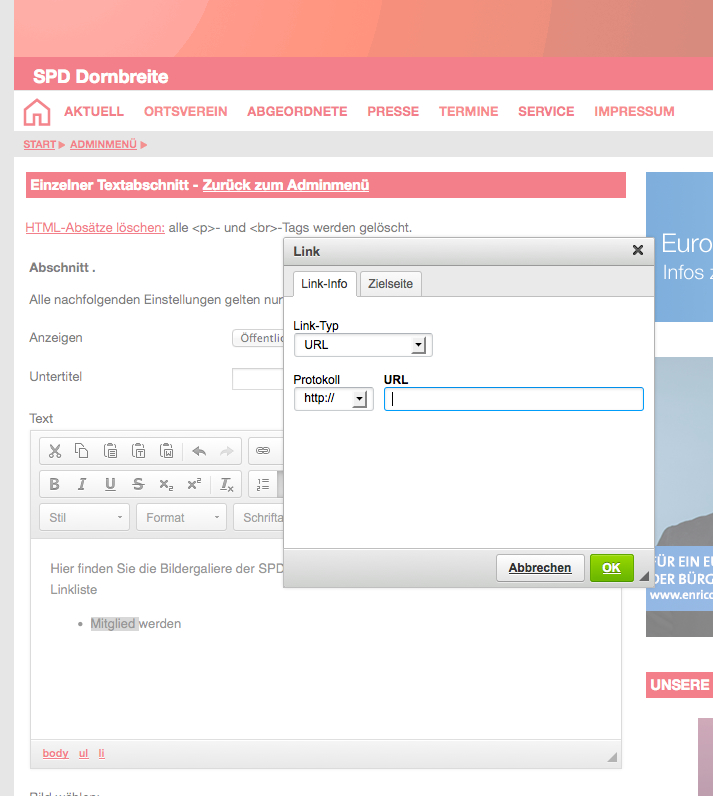Click the Cut scissors icon
This screenshot has height=796, width=713.
tap(54, 451)
